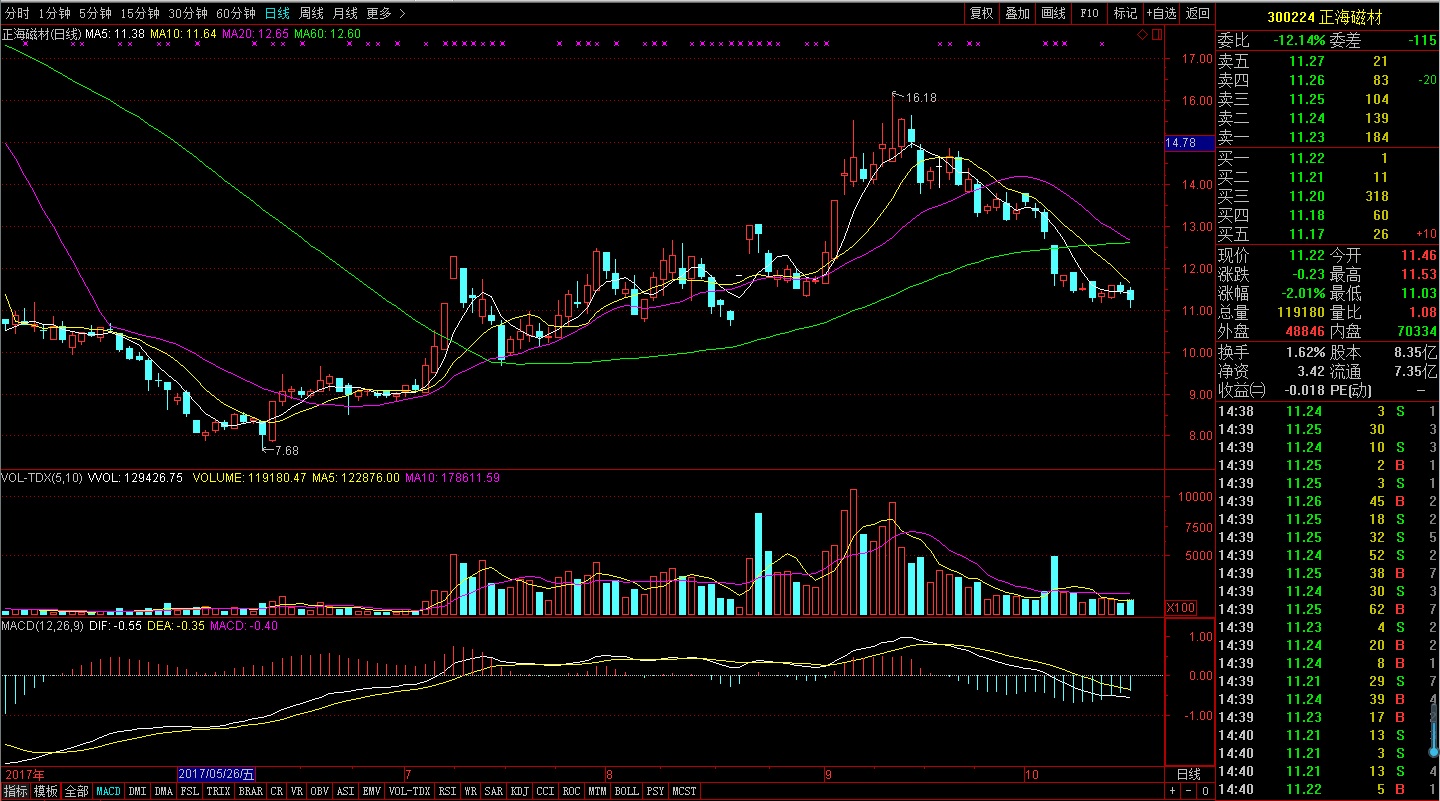Select the 5分钟 period tab
The height and width of the screenshot is (801, 1440).
95,13
